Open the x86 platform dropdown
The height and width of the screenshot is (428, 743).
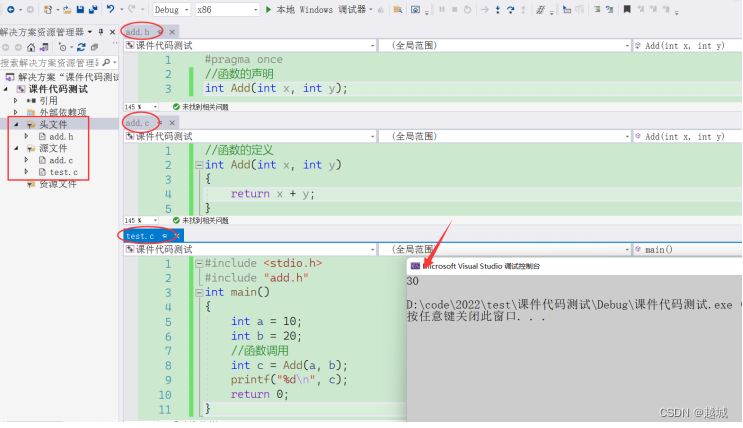point(227,9)
